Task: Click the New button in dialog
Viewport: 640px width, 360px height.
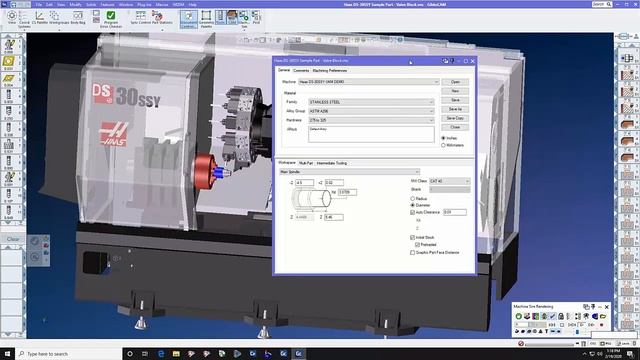Action: pyautogui.click(x=455, y=91)
